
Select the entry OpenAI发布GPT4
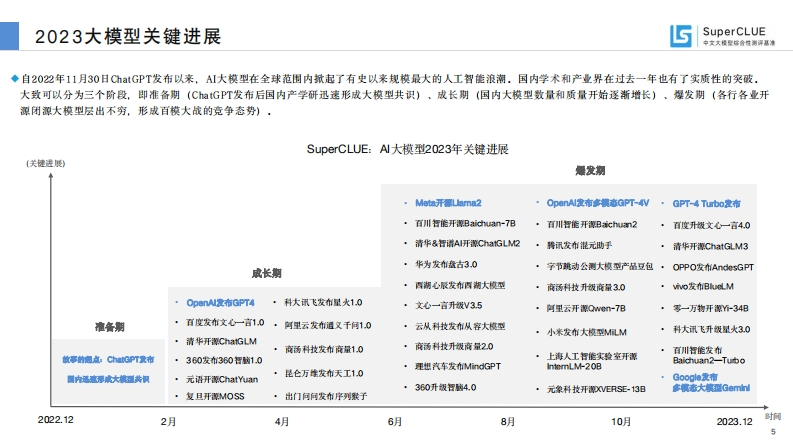[220, 303]
